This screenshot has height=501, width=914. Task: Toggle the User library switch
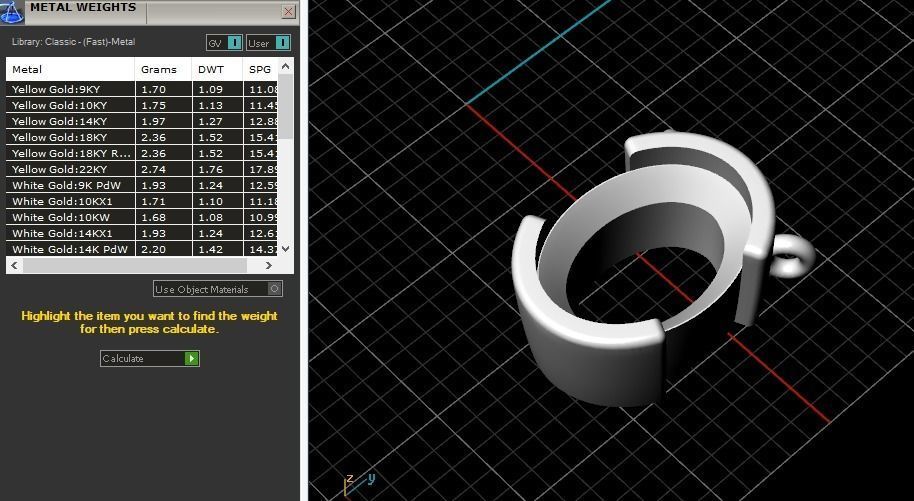click(268, 43)
